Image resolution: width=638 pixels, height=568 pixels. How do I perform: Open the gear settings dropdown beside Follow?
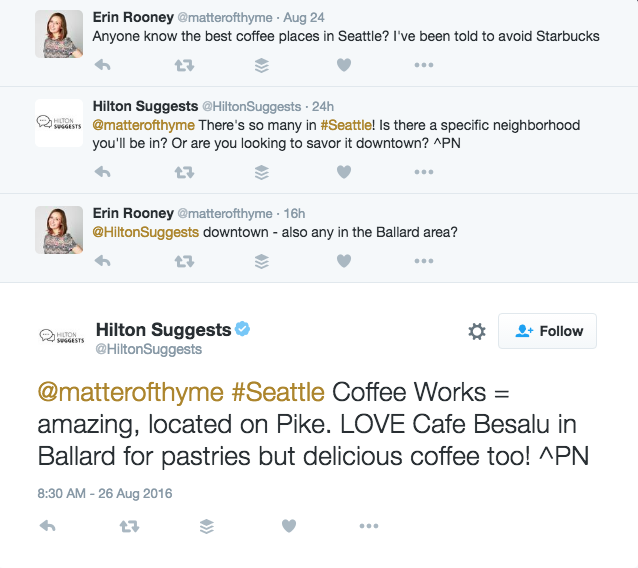click(x=477, y=331)
